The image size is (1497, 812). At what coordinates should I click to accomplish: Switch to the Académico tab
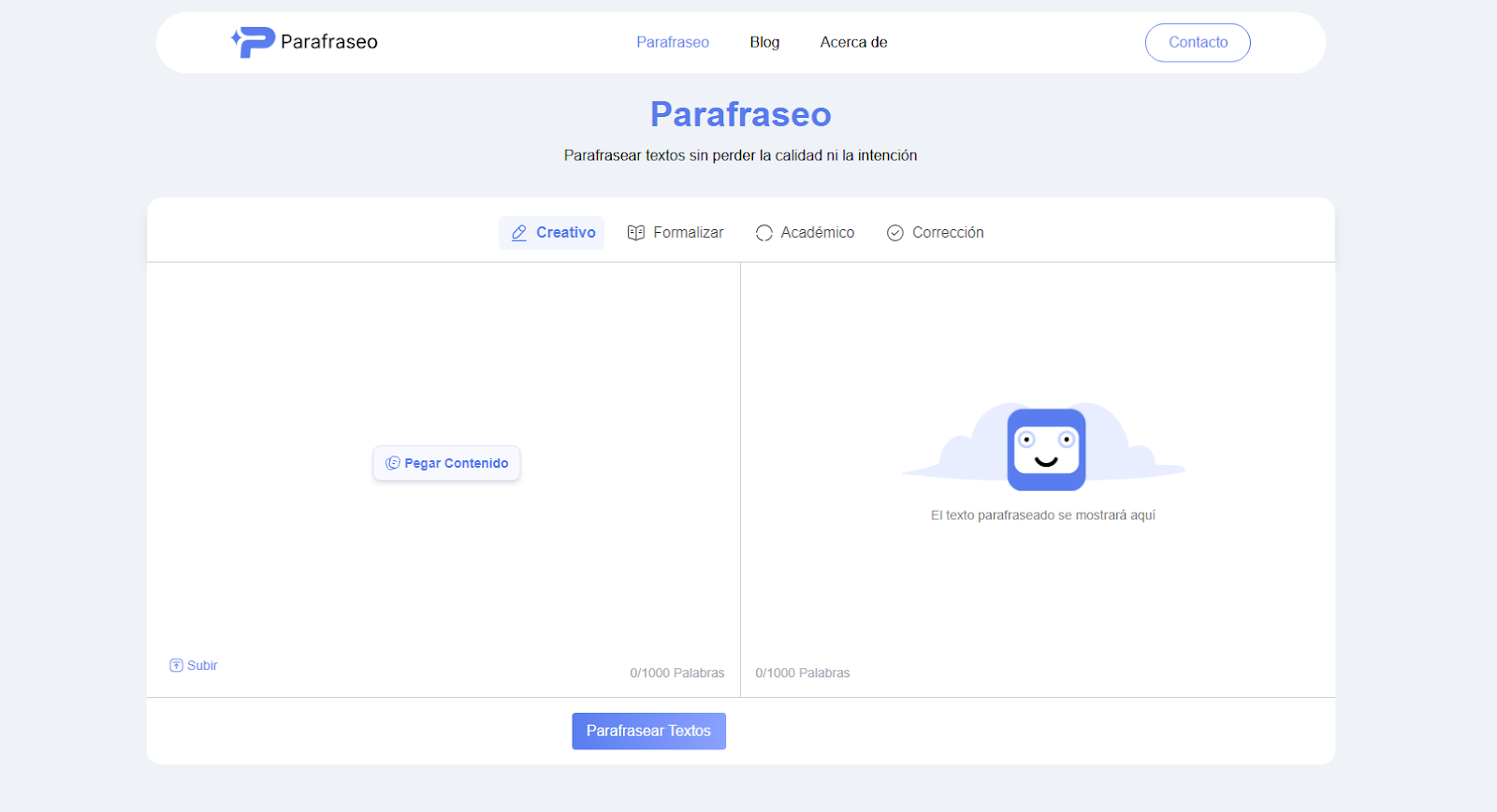pyautogui.click(x=806, y=233)
